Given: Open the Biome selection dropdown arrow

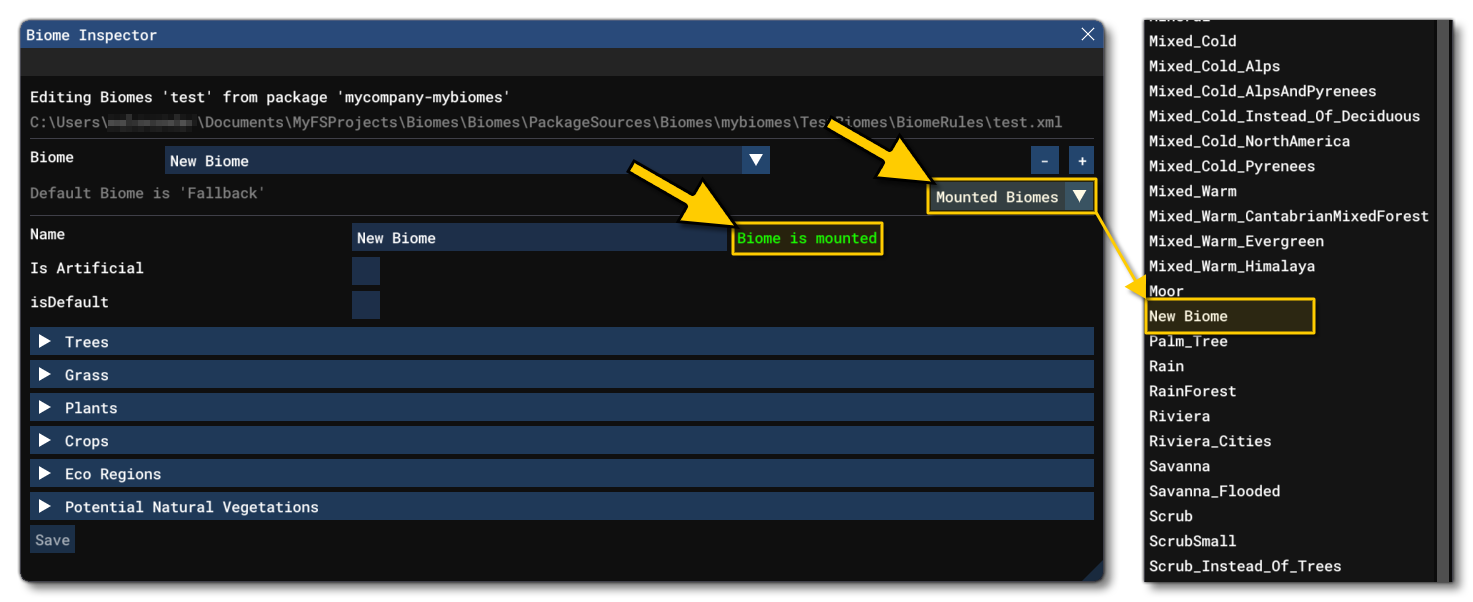Looking at the screenshot, I should (x=756, y=161).
